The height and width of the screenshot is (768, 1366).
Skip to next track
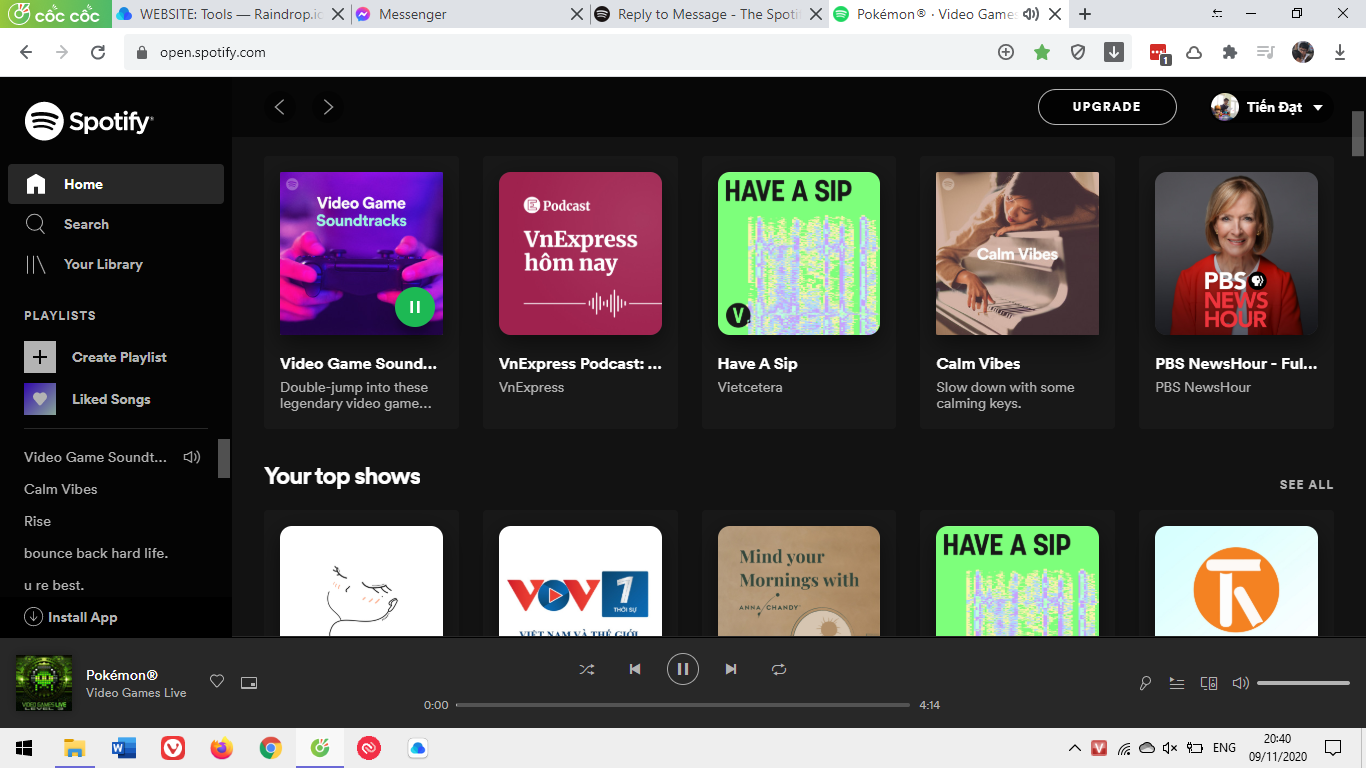731,669
